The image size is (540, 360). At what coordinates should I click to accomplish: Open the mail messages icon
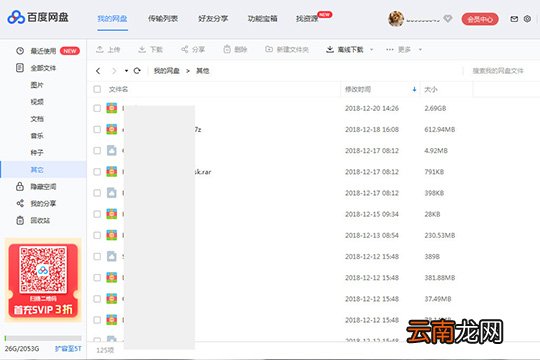[514, 19]
